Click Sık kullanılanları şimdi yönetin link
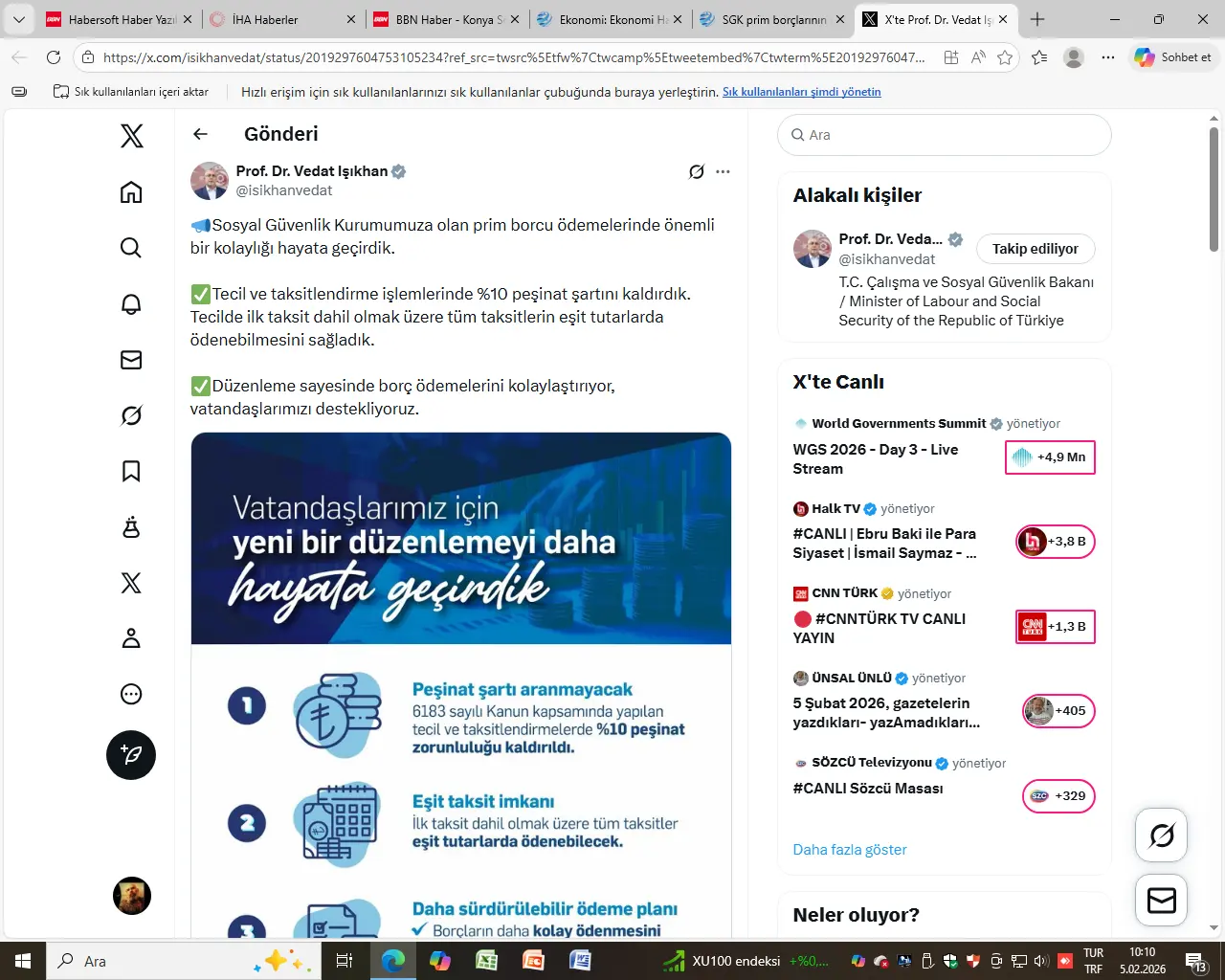Screen dimensions: 1225x980 (801, 92)
